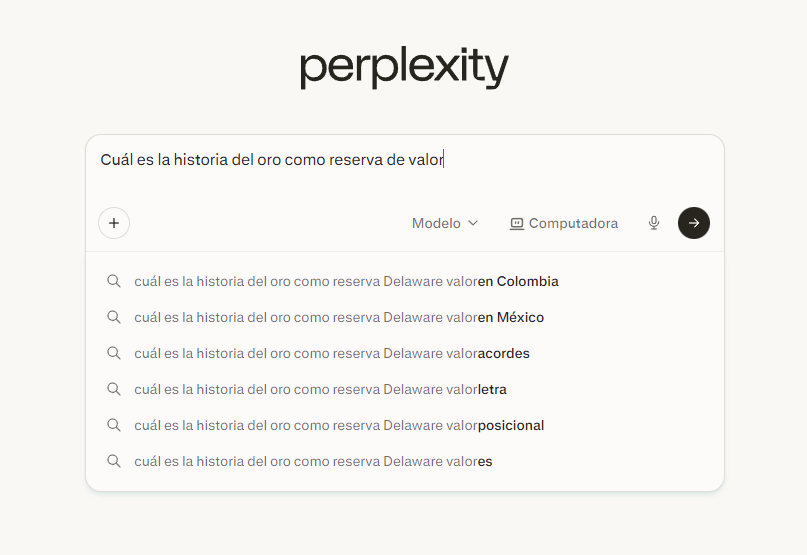The width and height of the screenshot is (807, 555).
Task: Click search icon beside 'acordes' suggestion
Action: click(x=114, y=353)
